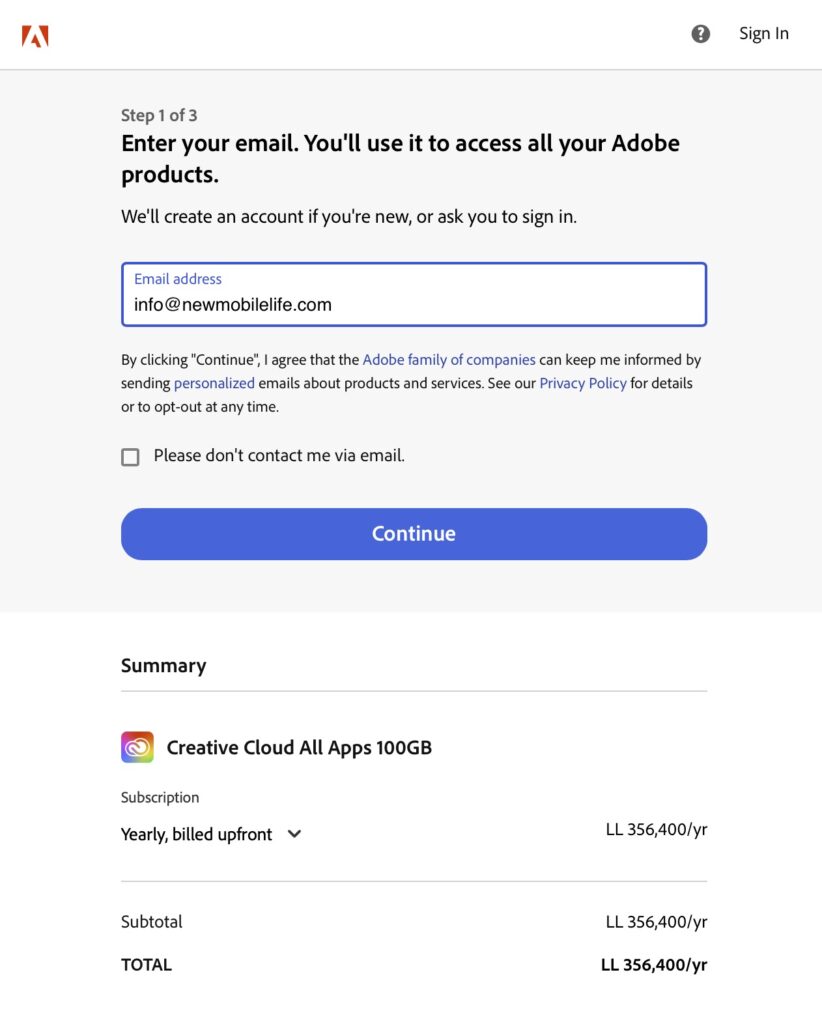Viewport: 822px width, 1024px height.
Task: Click the Subtotal row label
Action: coord(152,922)
